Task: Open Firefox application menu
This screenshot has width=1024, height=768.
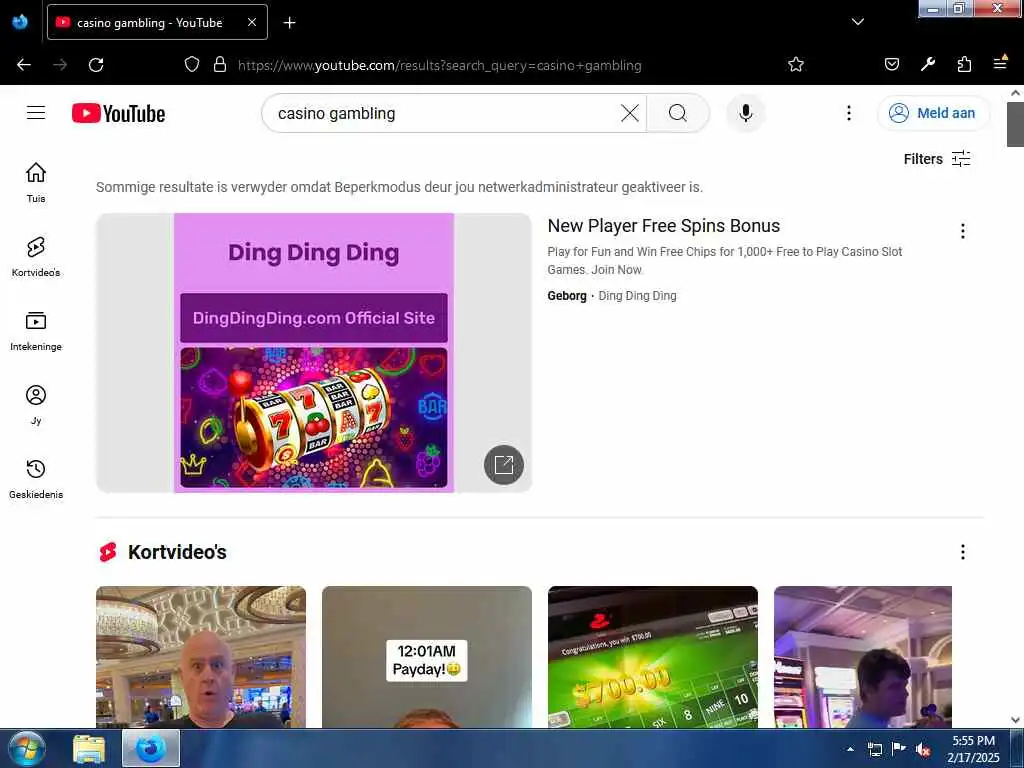Action: 1000,64
